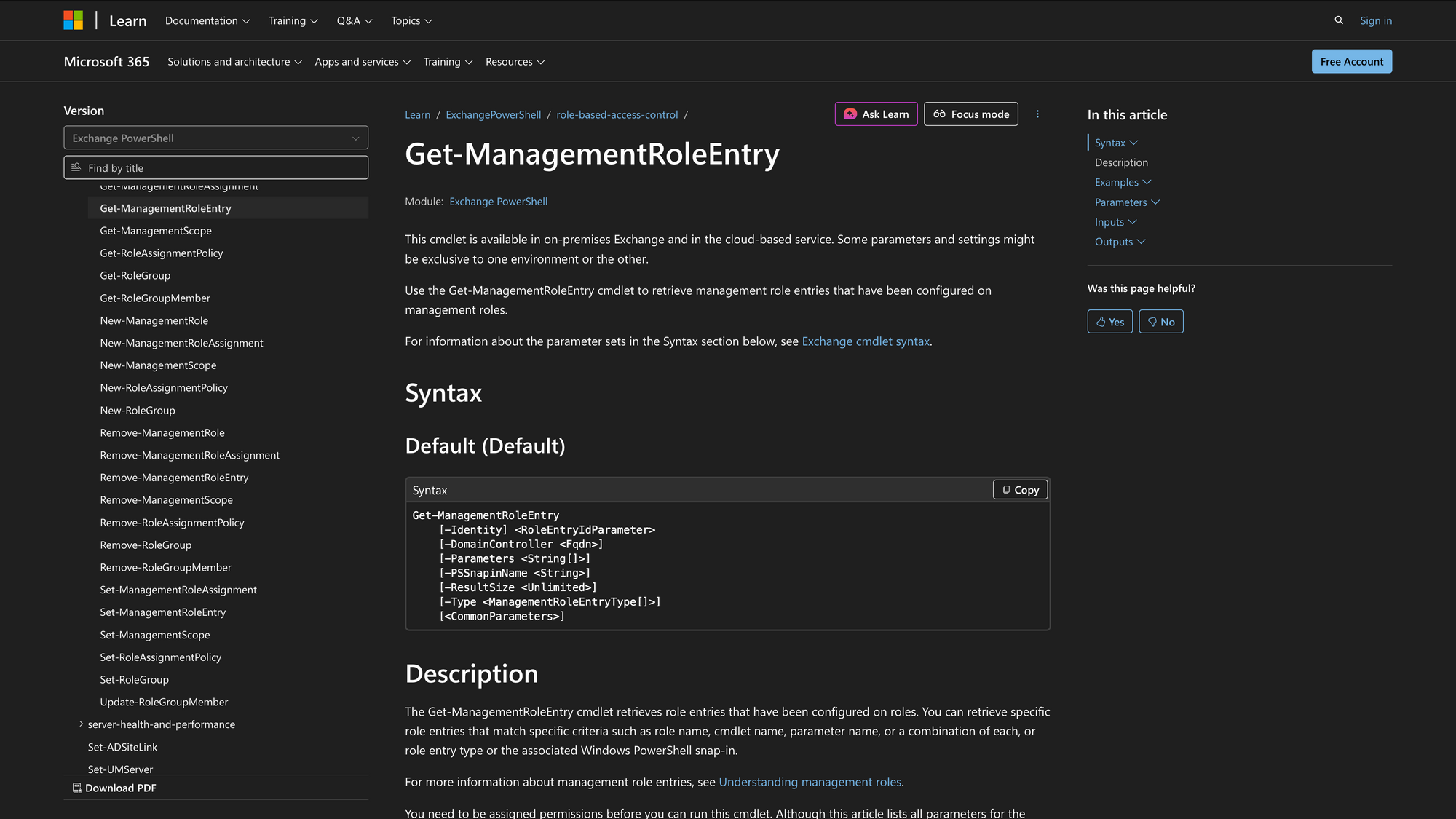Click inside the Find by title field
Viewport: 1456px width, 819px height.
pos(218,167)
